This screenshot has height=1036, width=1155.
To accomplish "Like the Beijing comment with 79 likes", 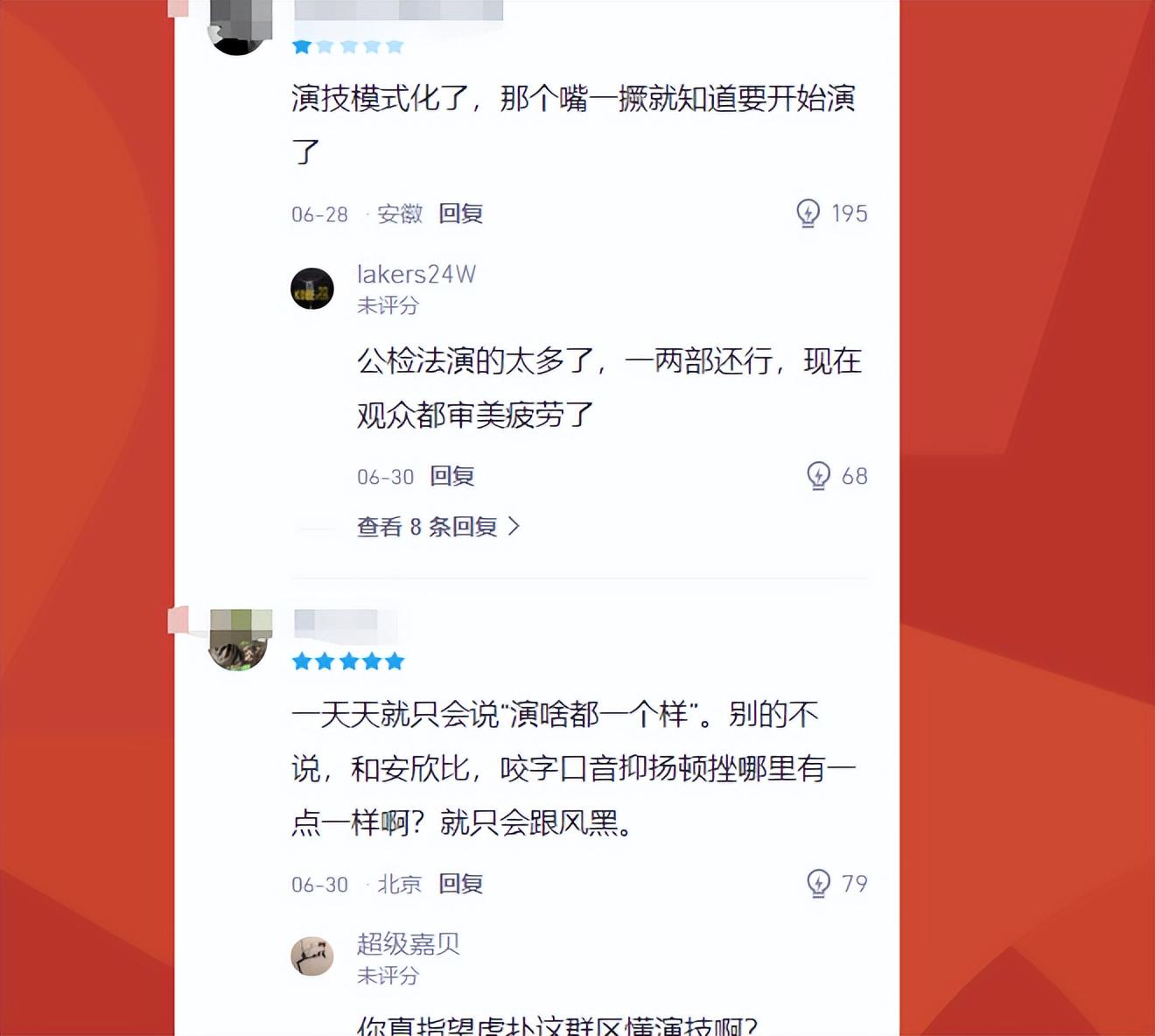I will click(x=817, y=883).
